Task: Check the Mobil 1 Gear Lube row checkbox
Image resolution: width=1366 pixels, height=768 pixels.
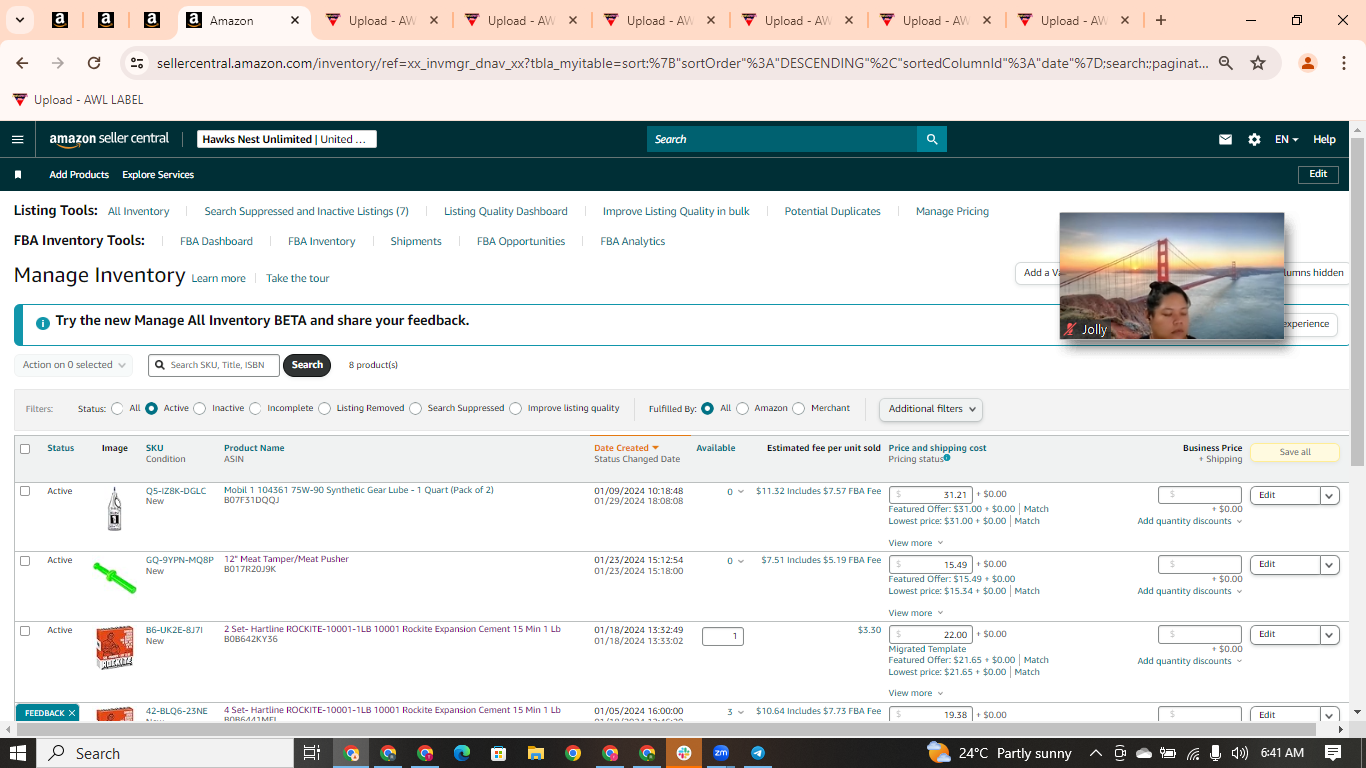Action: pos(25,491)
